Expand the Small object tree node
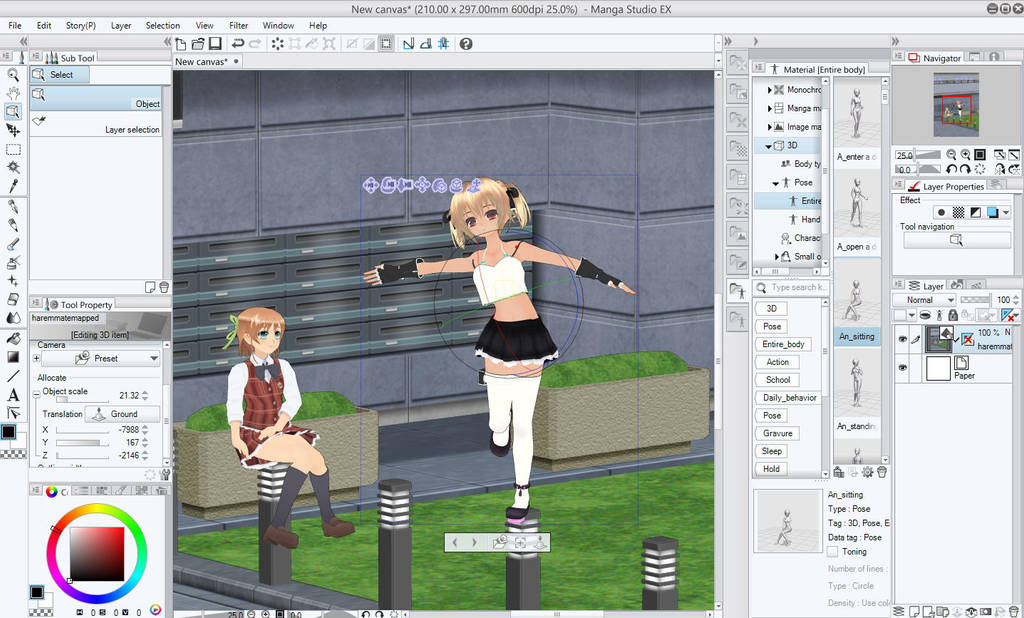The width and height of the screenshot is (1024, 618). pyautogui.click(x=776, y=257)
